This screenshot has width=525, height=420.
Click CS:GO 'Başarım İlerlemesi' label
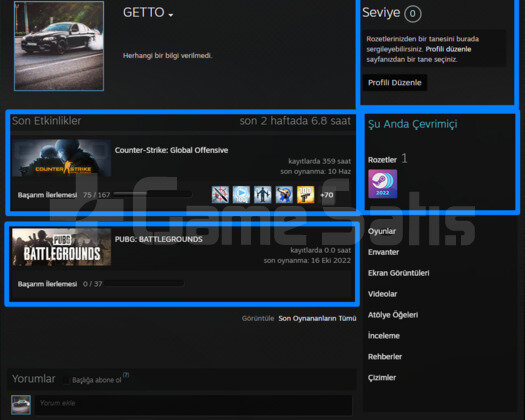pyautogui.click(x=47, y=195)
